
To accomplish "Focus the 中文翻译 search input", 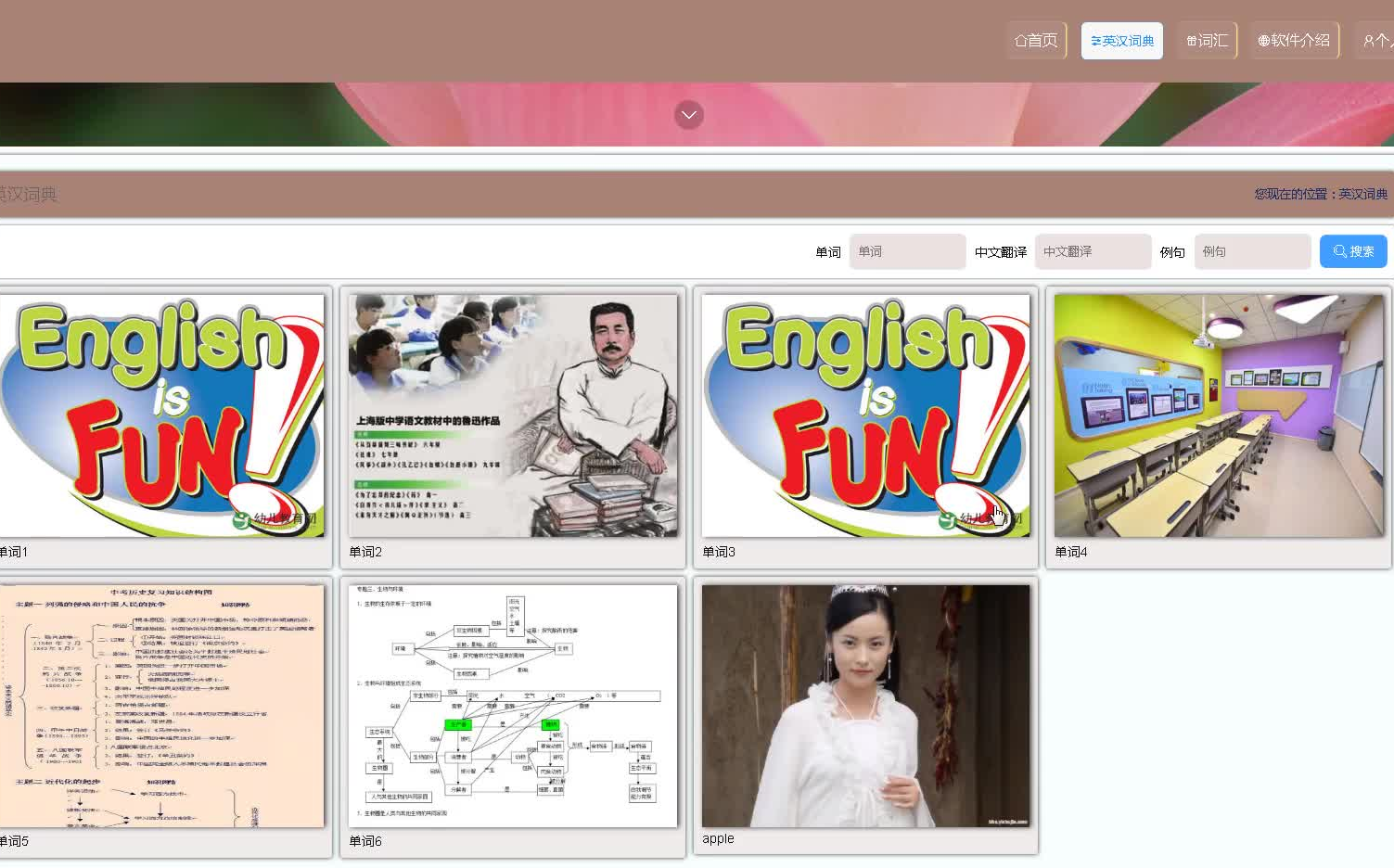I will tap(1093, 251).
